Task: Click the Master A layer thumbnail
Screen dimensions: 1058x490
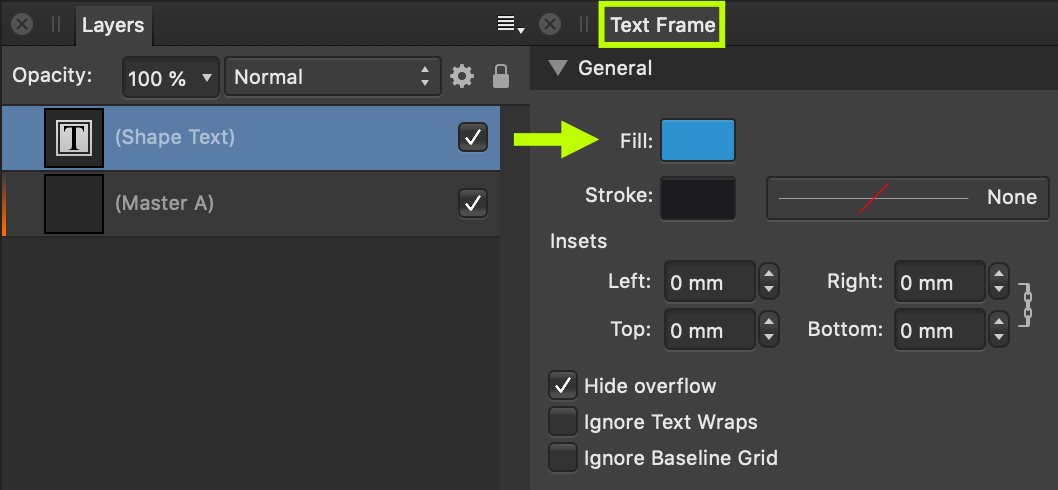Action: [74, 204]
